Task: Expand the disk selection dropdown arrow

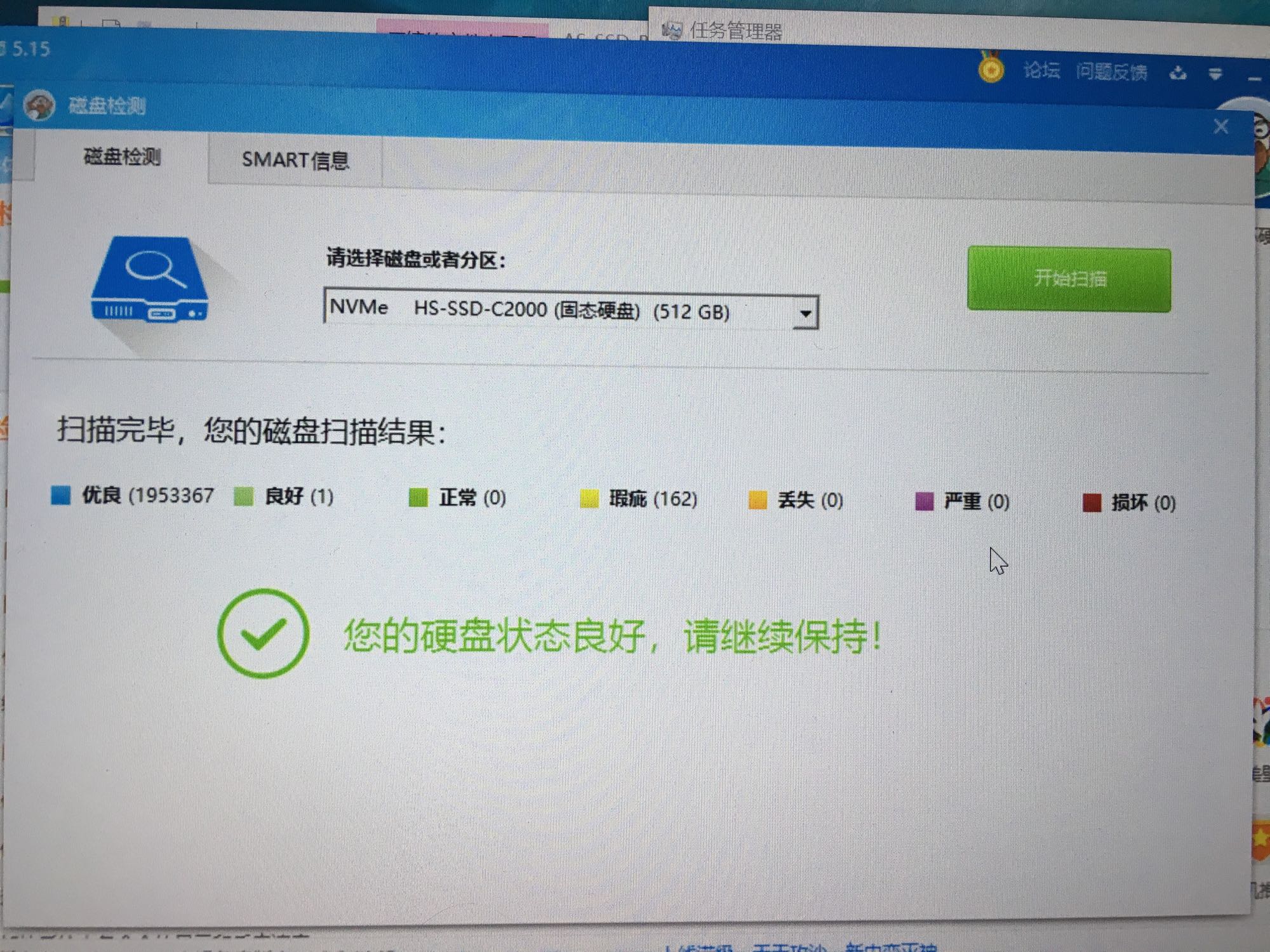Action: click(805, 313)
